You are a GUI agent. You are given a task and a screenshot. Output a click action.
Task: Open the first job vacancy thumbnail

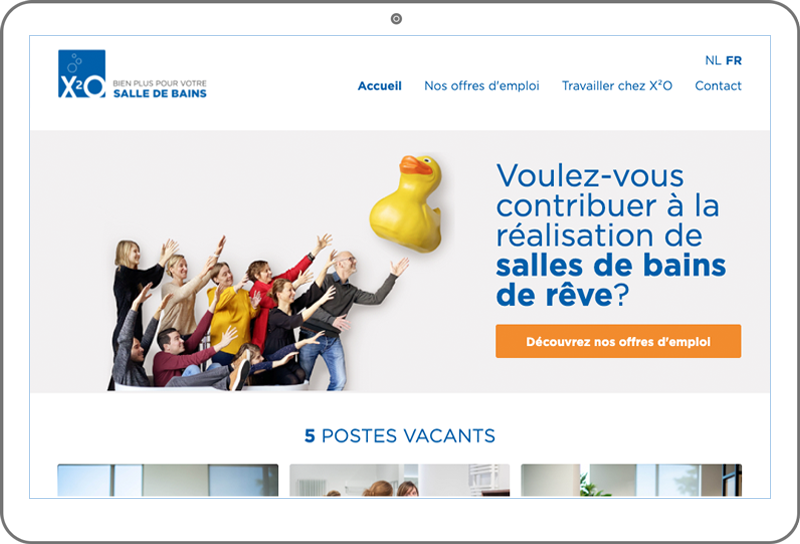(168, 480)
